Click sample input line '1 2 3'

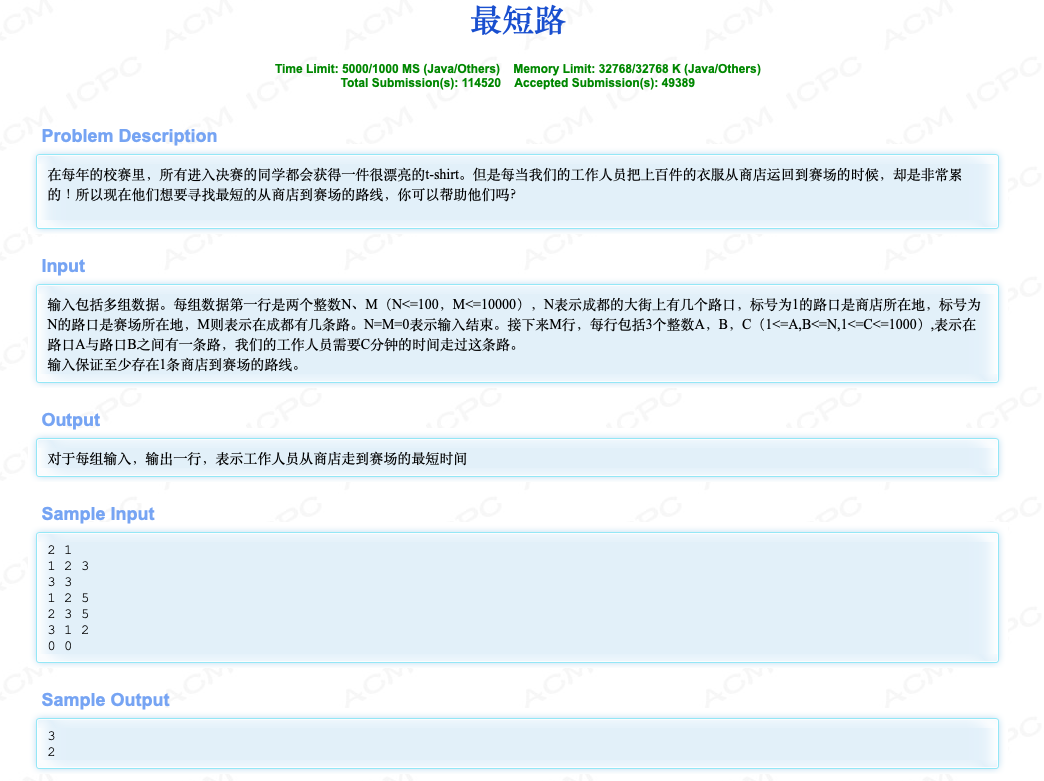pos(68,566)
